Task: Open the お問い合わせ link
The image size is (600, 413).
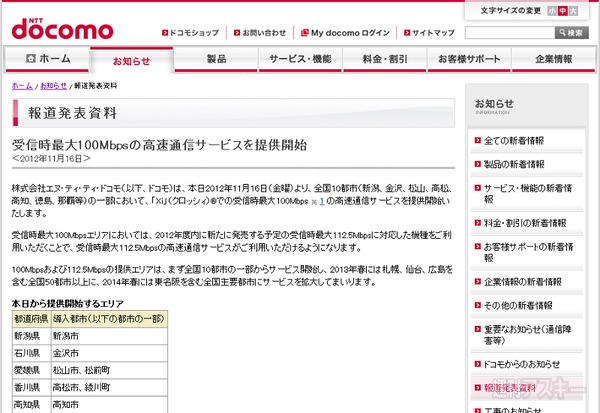Action: [x=264, y=33]
